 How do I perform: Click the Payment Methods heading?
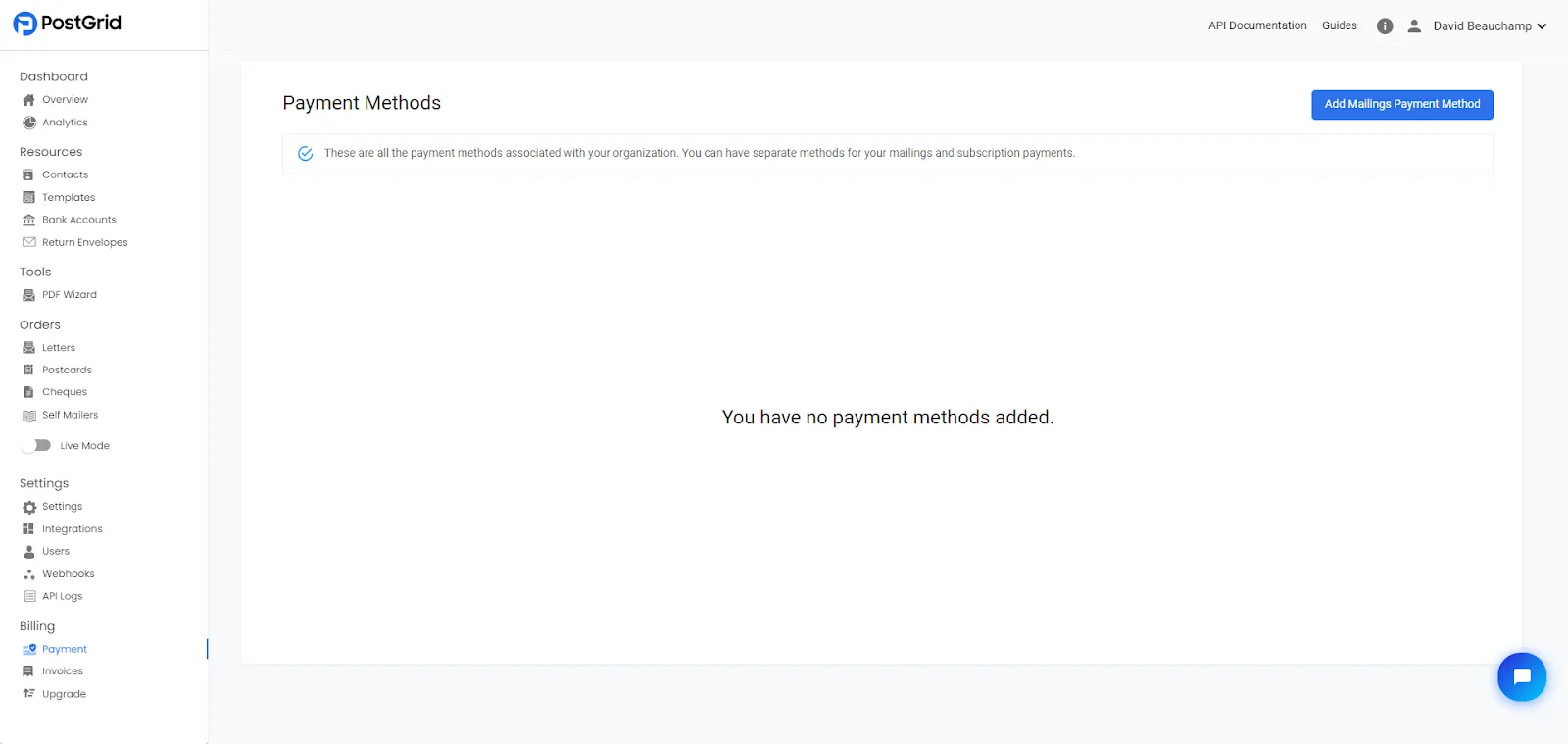pyautogui.click(x=362, y=103)
